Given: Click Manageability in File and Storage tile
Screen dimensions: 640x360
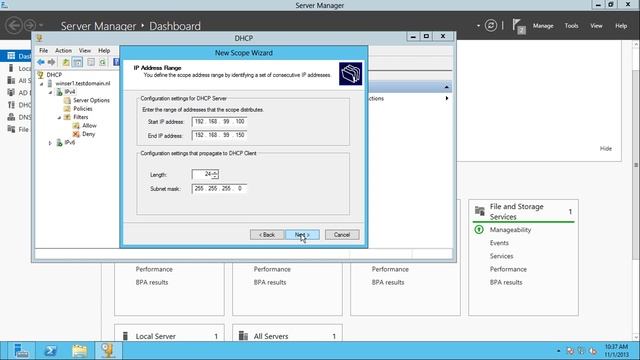Looking at the screenshot, I should coord(510,230).
